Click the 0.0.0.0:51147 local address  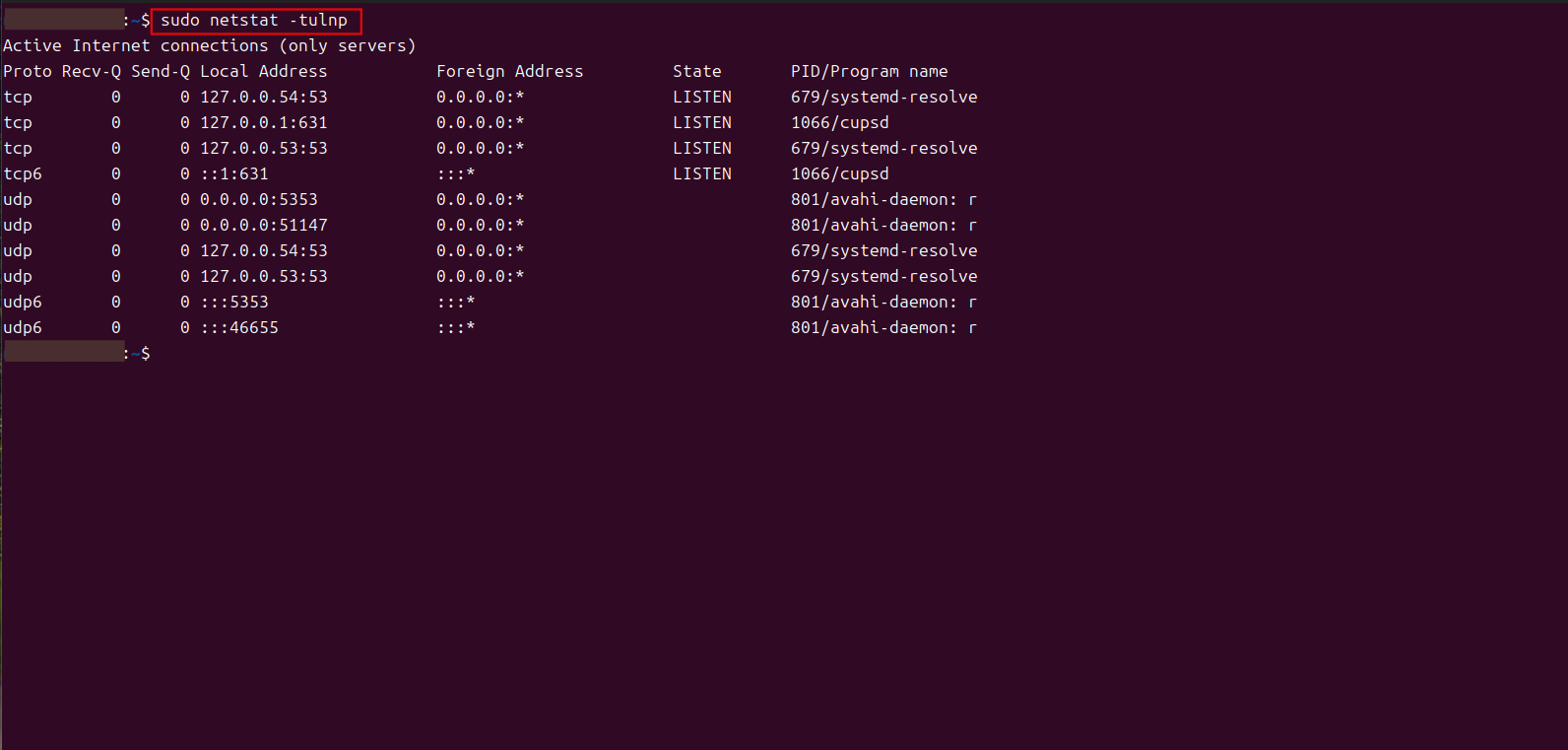coord(263,226)
